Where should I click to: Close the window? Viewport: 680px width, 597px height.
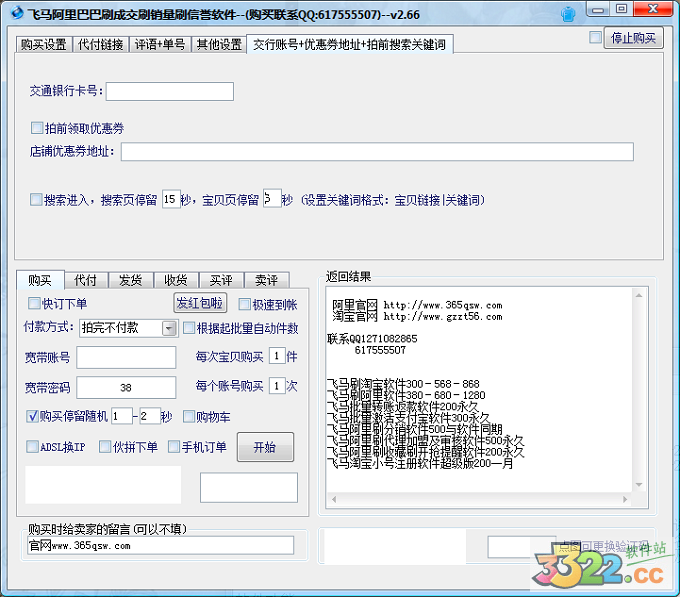coord(653,9)
